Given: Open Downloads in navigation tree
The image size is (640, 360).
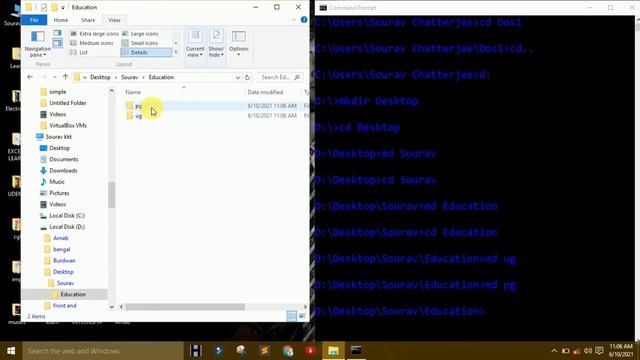Looking at the screenshot, I should tap(63, 171).
